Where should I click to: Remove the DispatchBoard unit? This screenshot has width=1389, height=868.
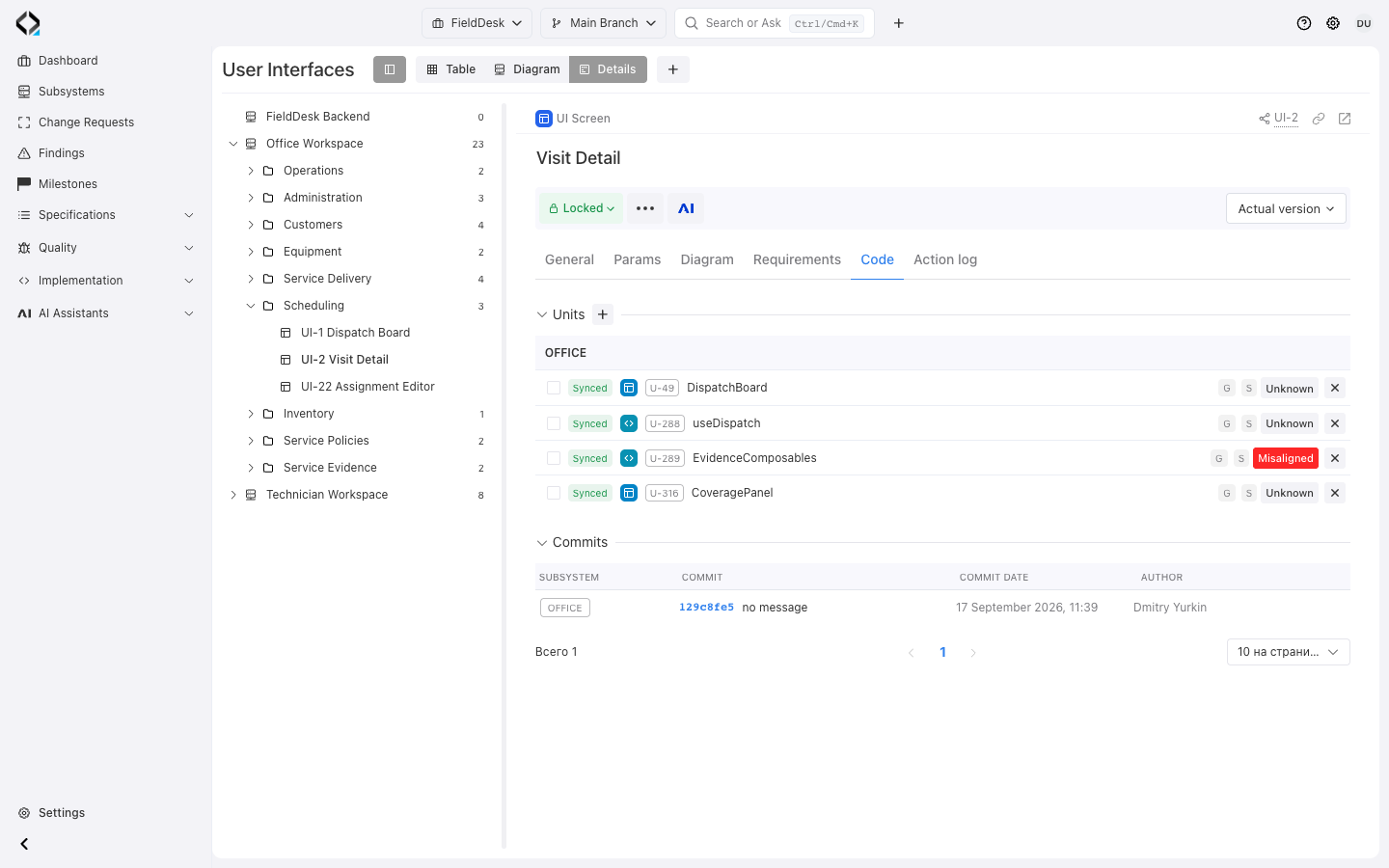click(1335, 388)
